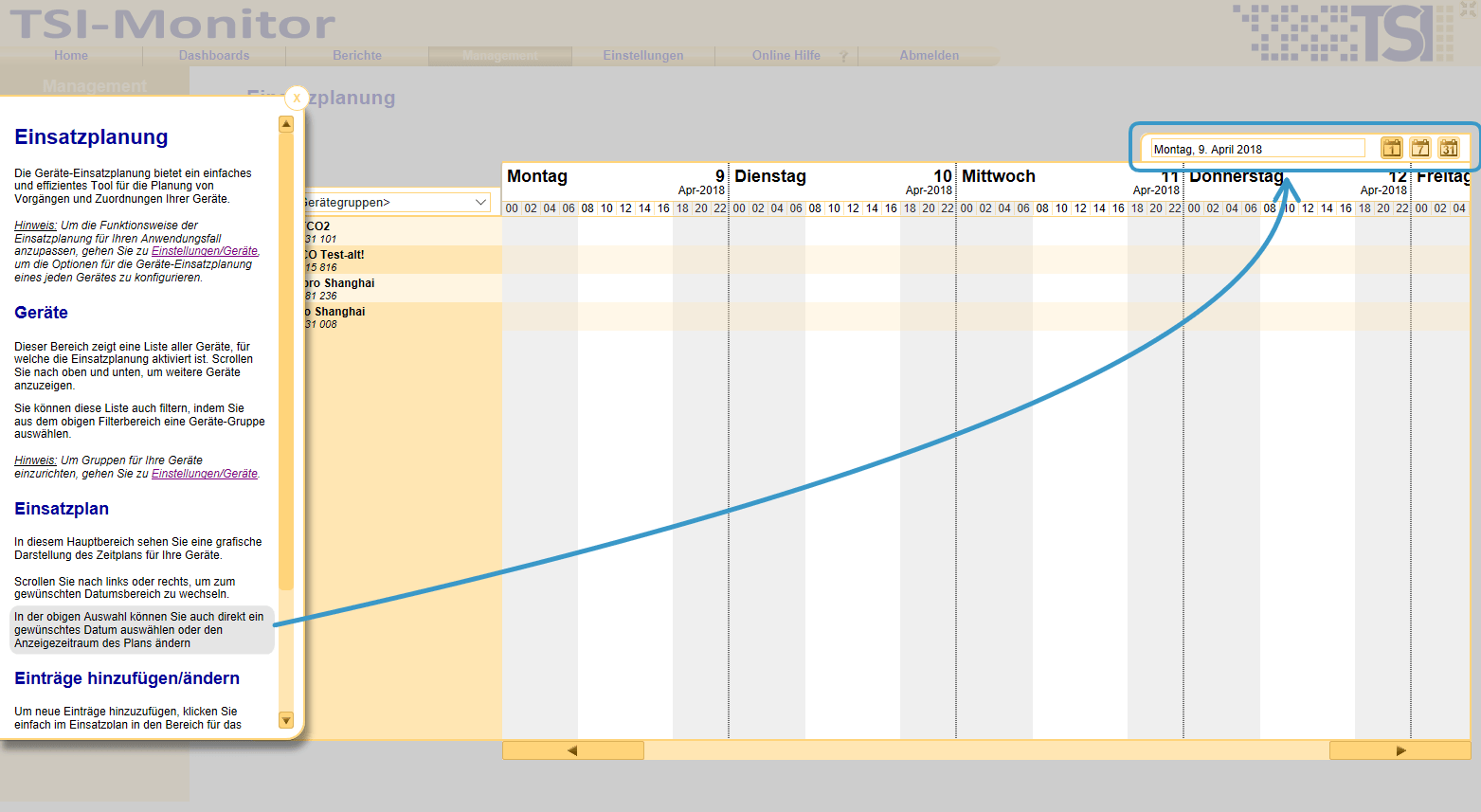Click the help panel vertical scrollbar thumb

click(x=286, y=362)
